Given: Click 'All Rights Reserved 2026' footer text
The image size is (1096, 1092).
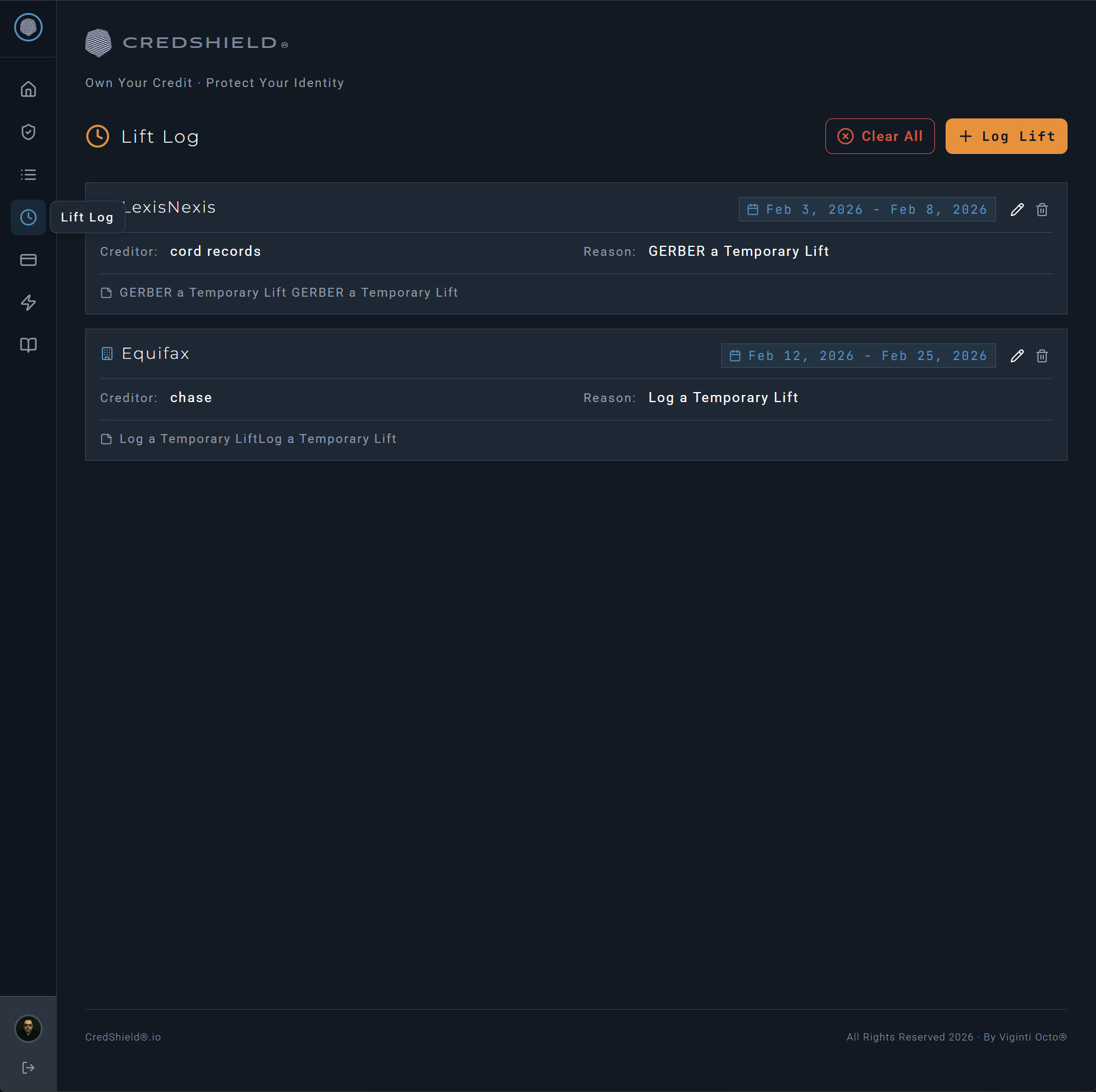Looking at the screenshot, I should coord(910,1037).
